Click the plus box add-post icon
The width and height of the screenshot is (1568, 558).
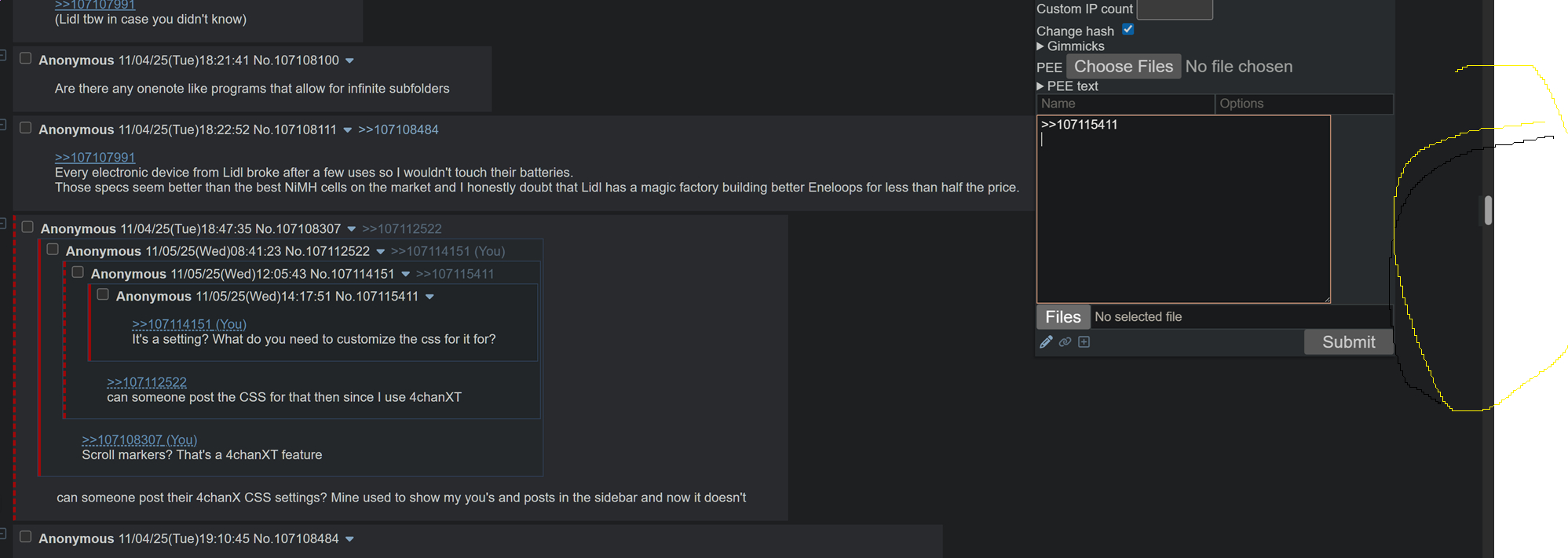coord(1084,342)
